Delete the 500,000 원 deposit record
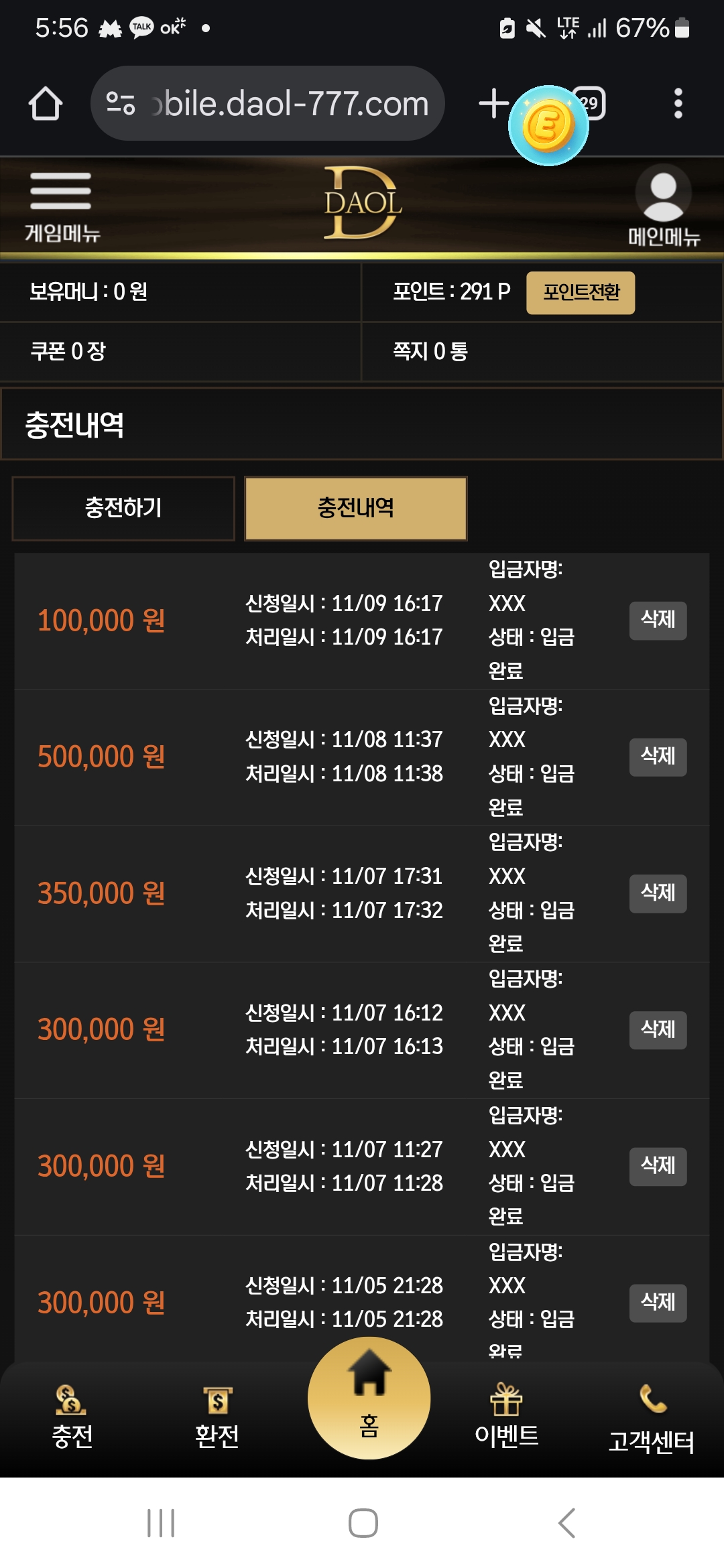Viewport: 724px width, 1568px height. click(658, 757)
